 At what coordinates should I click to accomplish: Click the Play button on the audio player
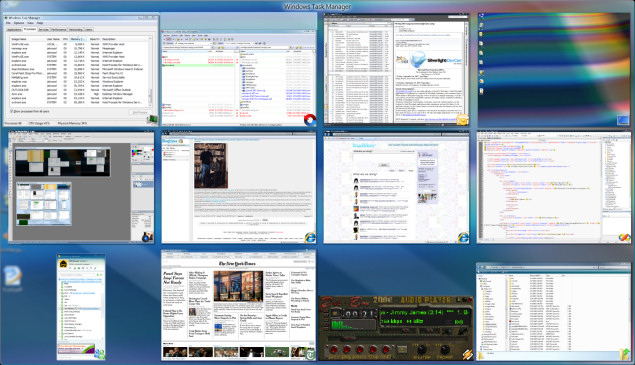click(x=347, y=349)
